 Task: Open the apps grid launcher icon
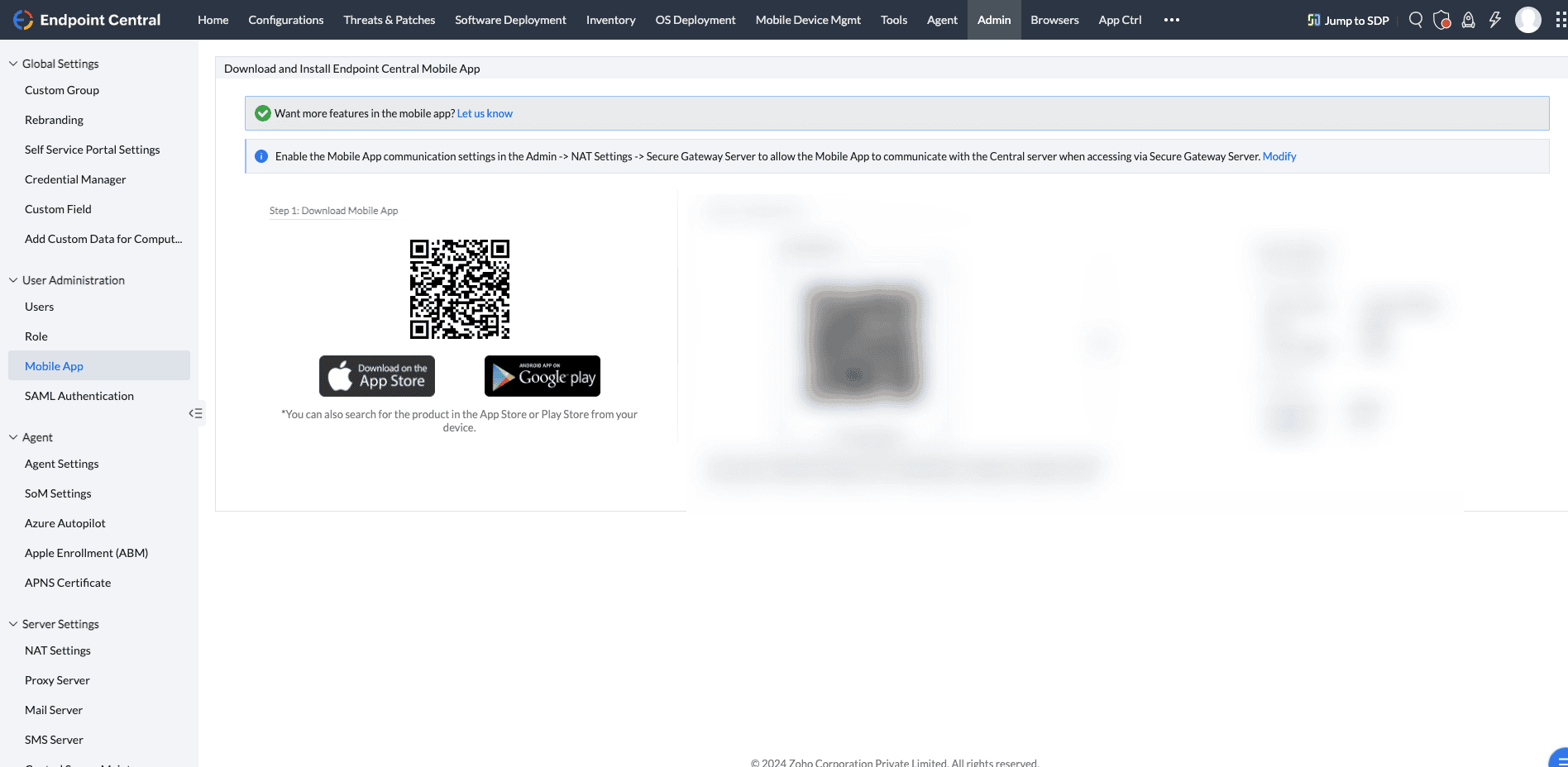(x=1561, y=20)
